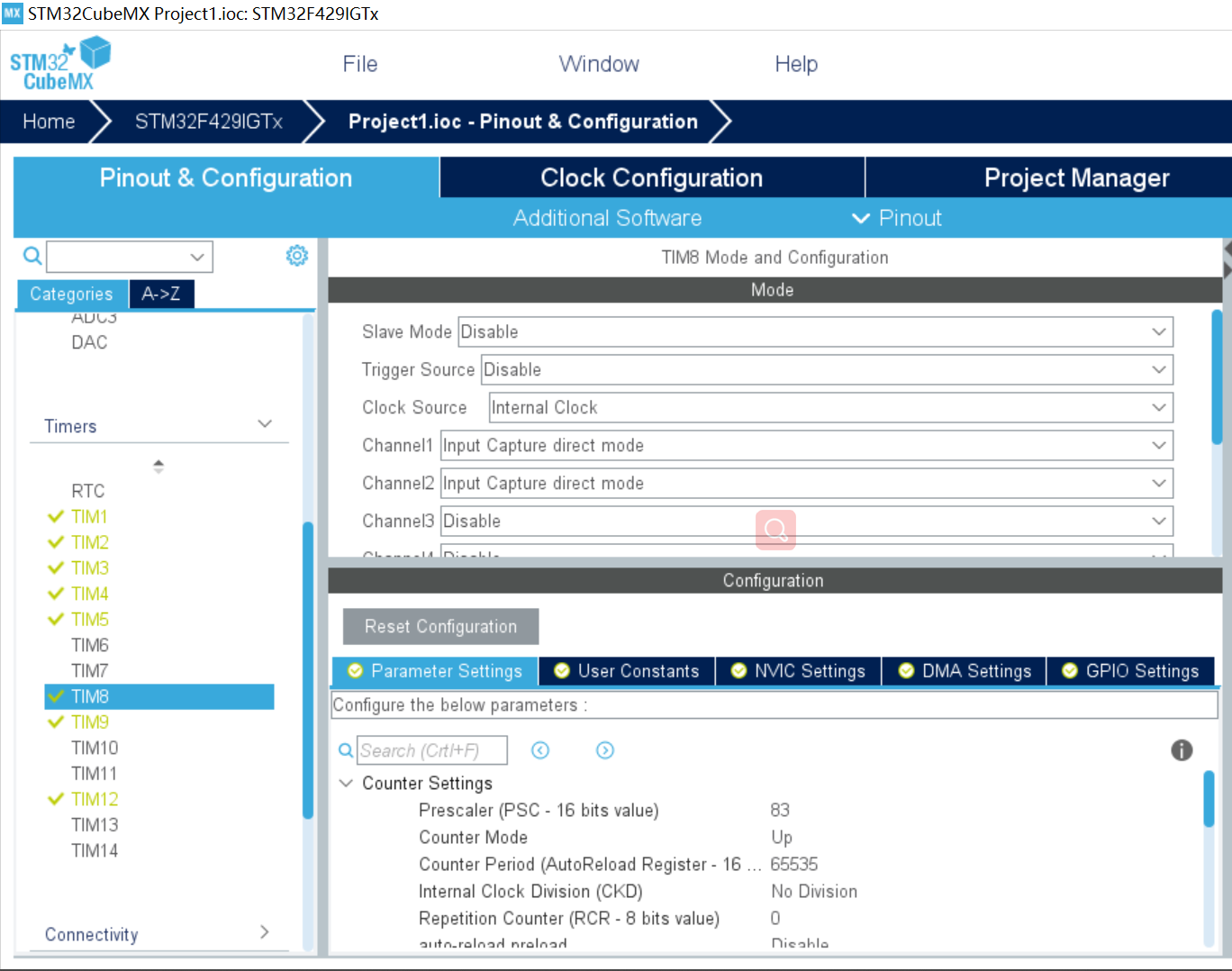Open the DMA Settings tab

(965, 671)
